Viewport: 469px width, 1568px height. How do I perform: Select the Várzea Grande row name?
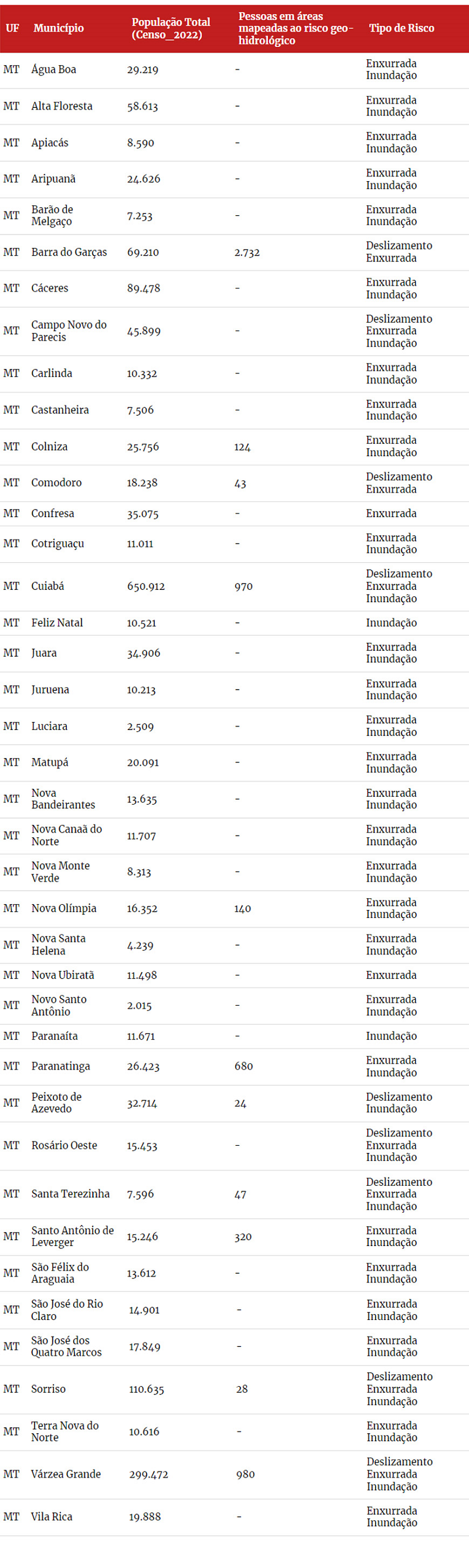[x=66, y=1474]
